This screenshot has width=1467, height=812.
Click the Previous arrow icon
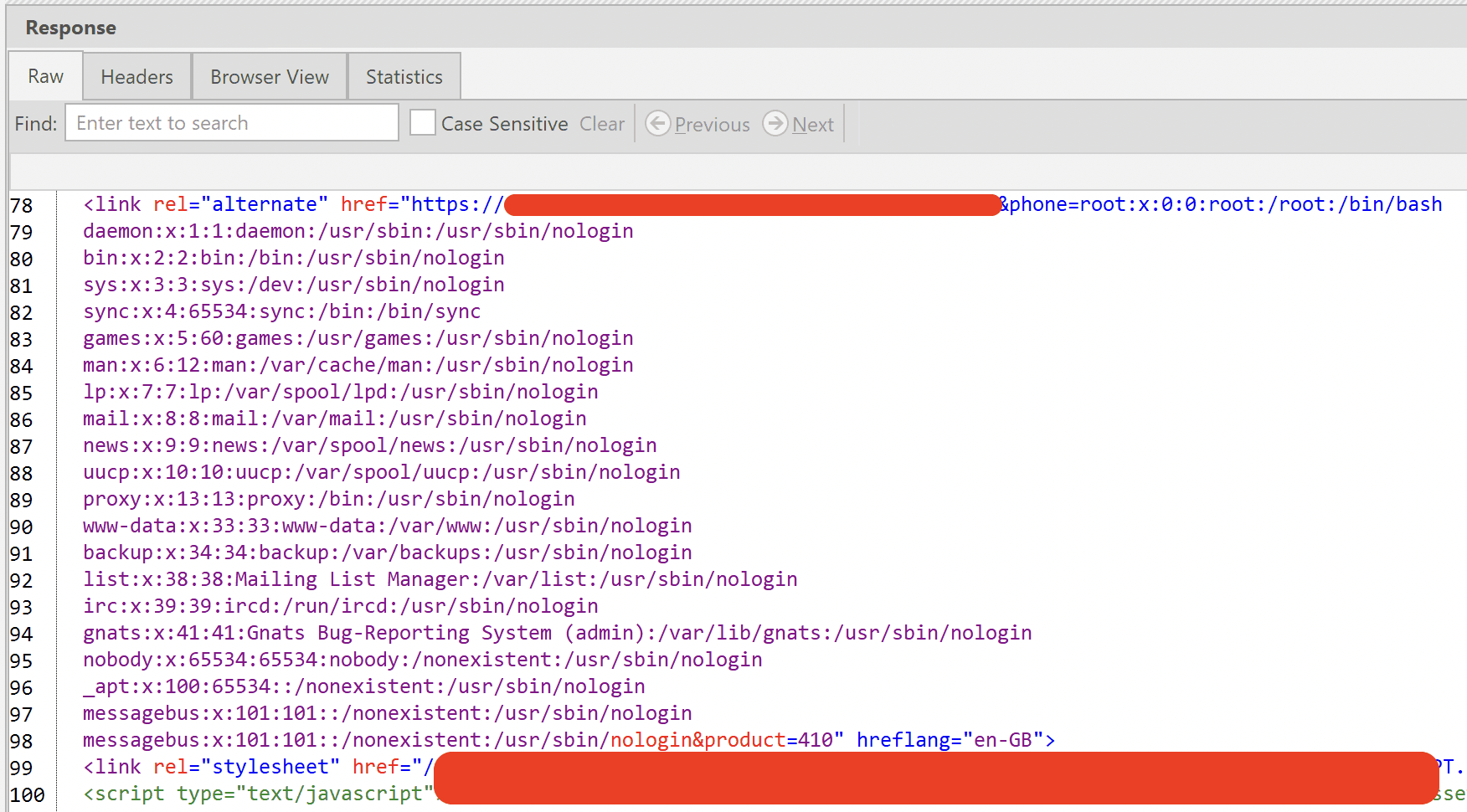pyautogui.click(x=658, y=124)
